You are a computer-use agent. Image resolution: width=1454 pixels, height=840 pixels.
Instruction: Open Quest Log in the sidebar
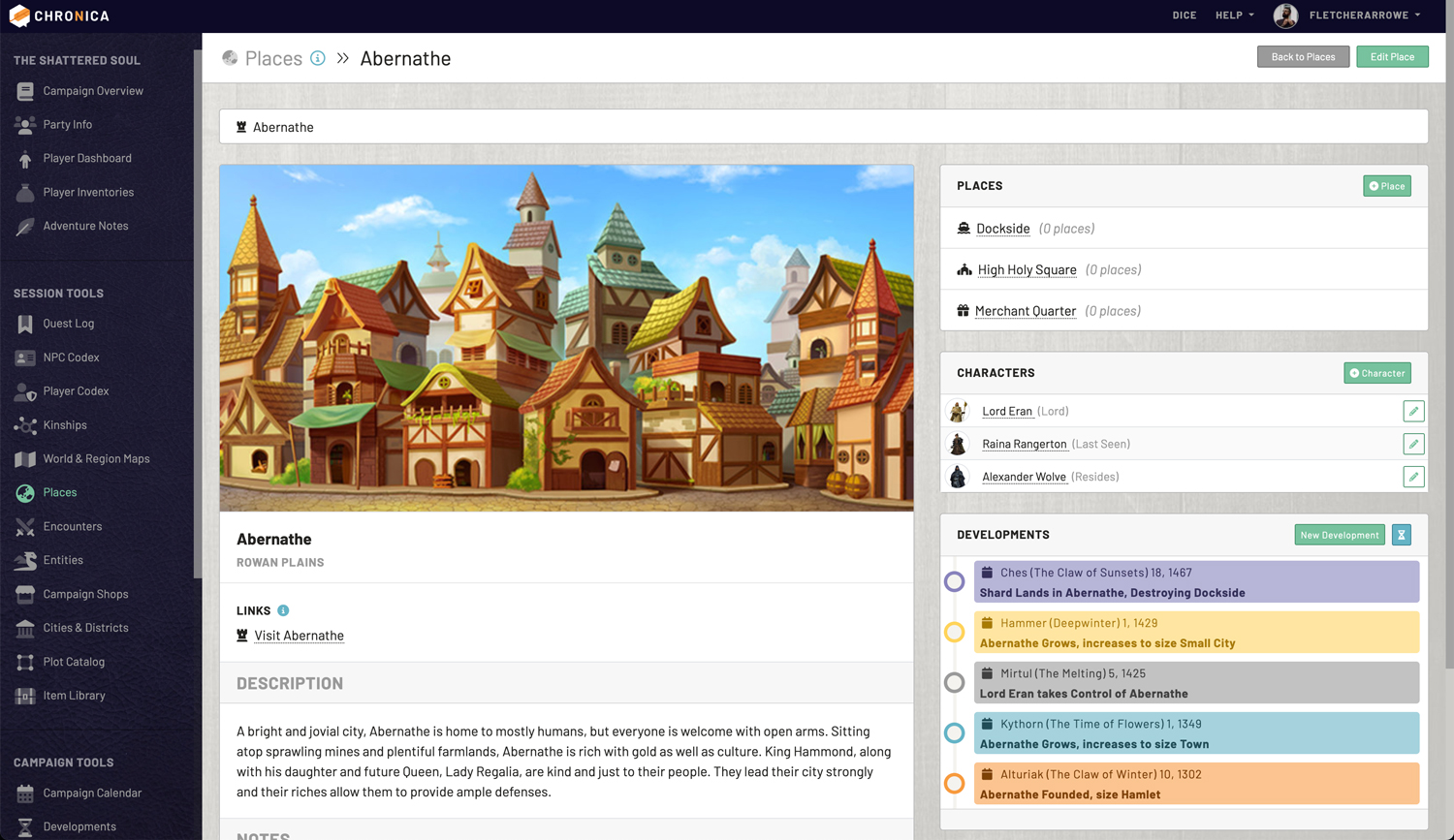pos(68,324)
